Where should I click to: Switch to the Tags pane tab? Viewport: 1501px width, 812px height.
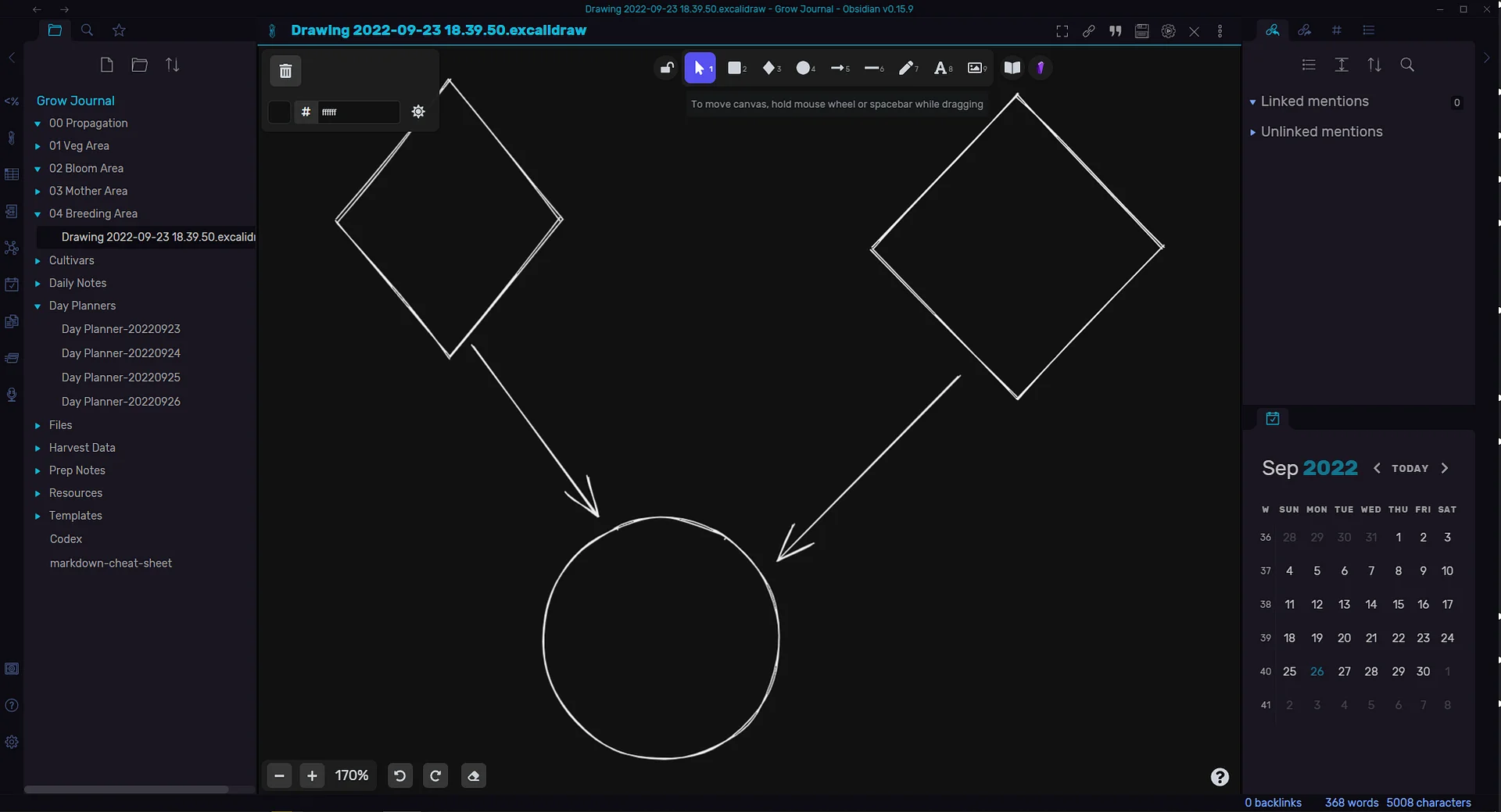pos(1336,30)
